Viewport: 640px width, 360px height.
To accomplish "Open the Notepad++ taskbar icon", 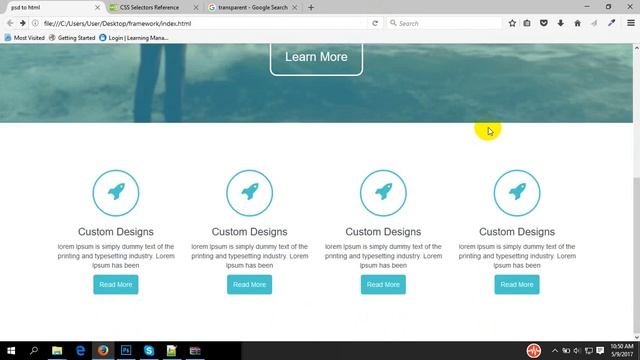I will click(x=172, y=351).
